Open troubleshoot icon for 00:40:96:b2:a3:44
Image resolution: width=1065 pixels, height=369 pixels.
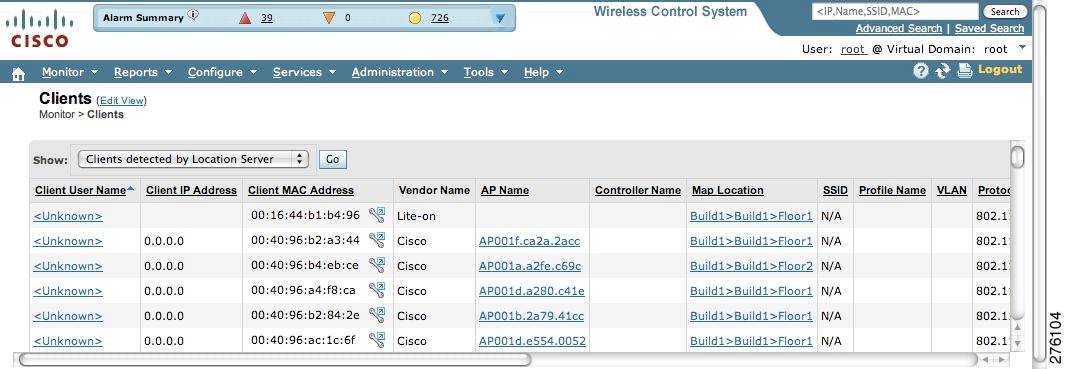(x=377, y=240)
